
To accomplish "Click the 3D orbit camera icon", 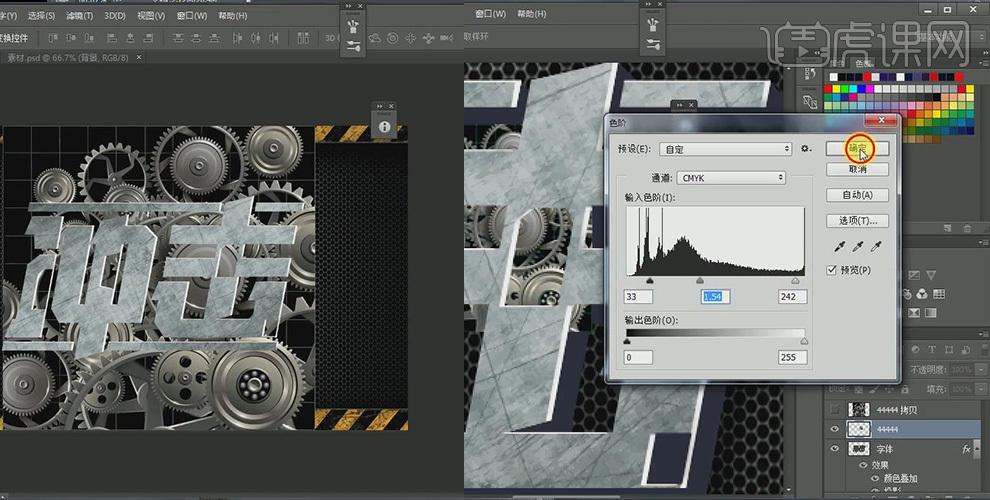I will coord(374,39).
